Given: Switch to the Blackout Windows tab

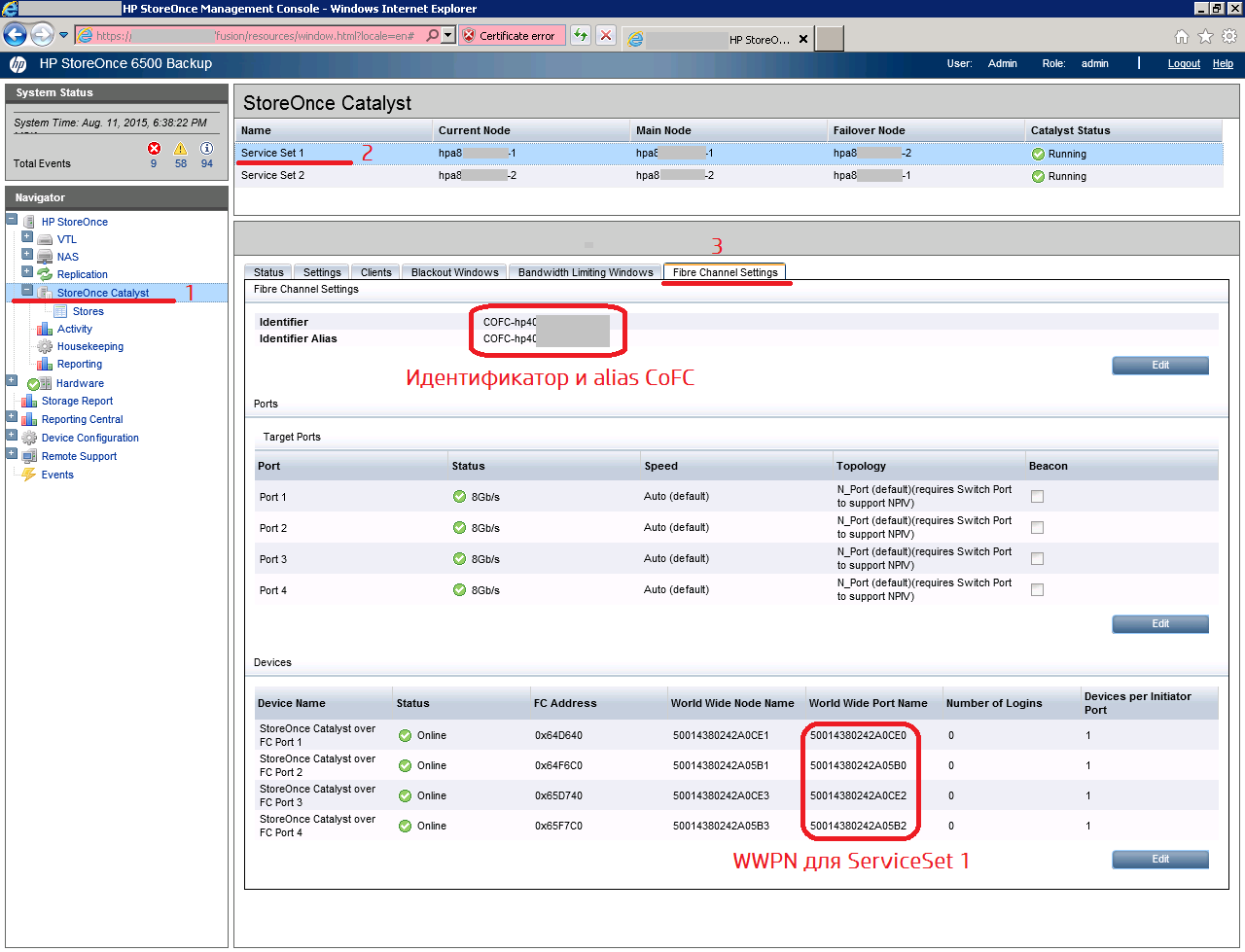Looking at the screenshot, I should [x=455, y=272].
